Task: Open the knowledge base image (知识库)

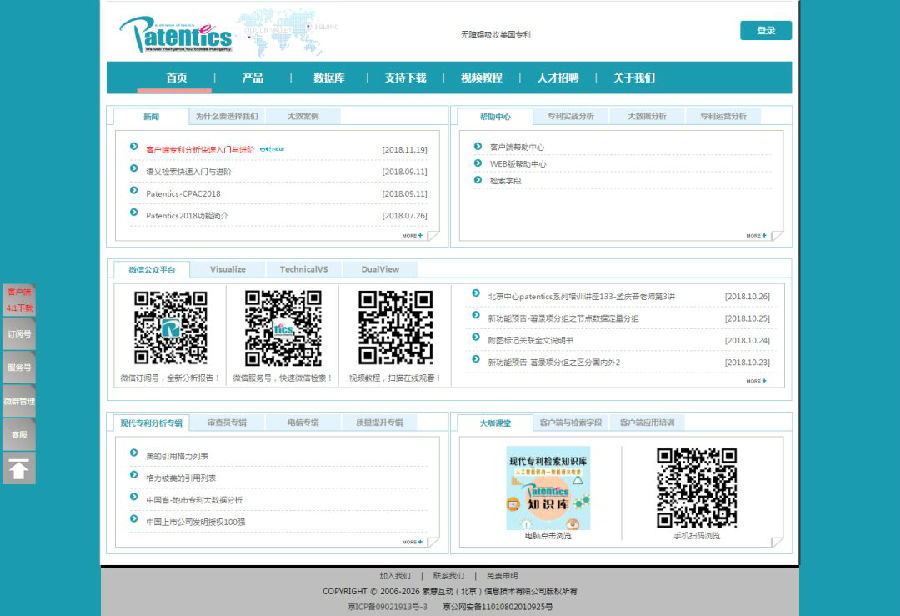Action: point(547,488)
